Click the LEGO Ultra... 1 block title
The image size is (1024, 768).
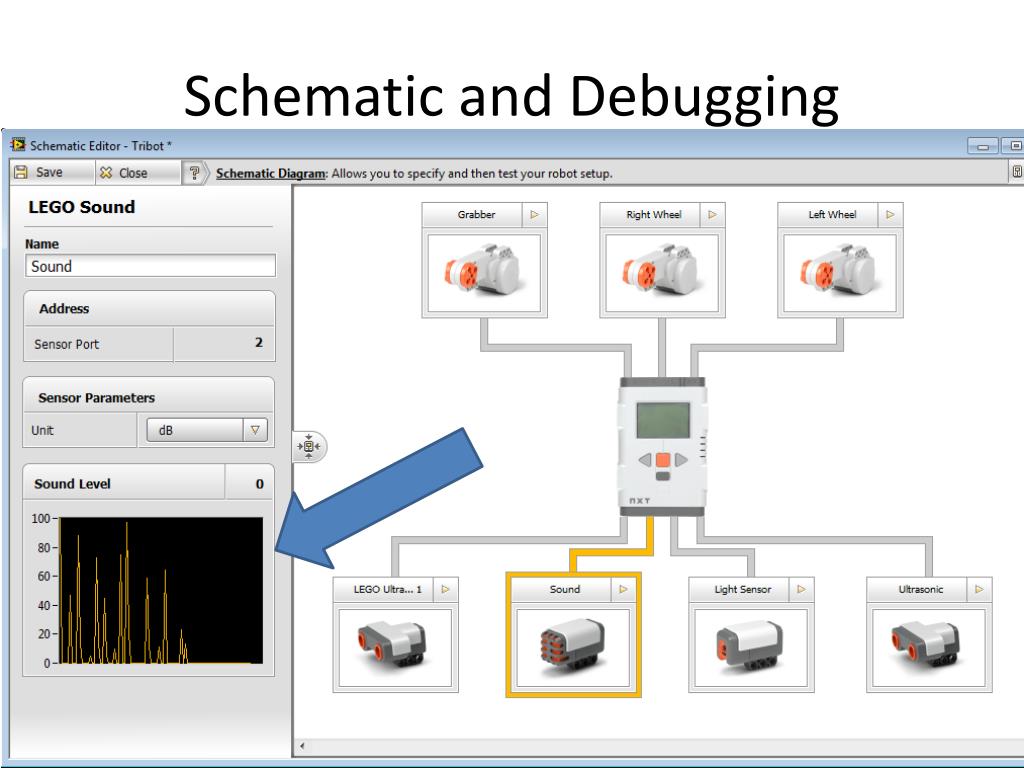[x=388, y=589]
